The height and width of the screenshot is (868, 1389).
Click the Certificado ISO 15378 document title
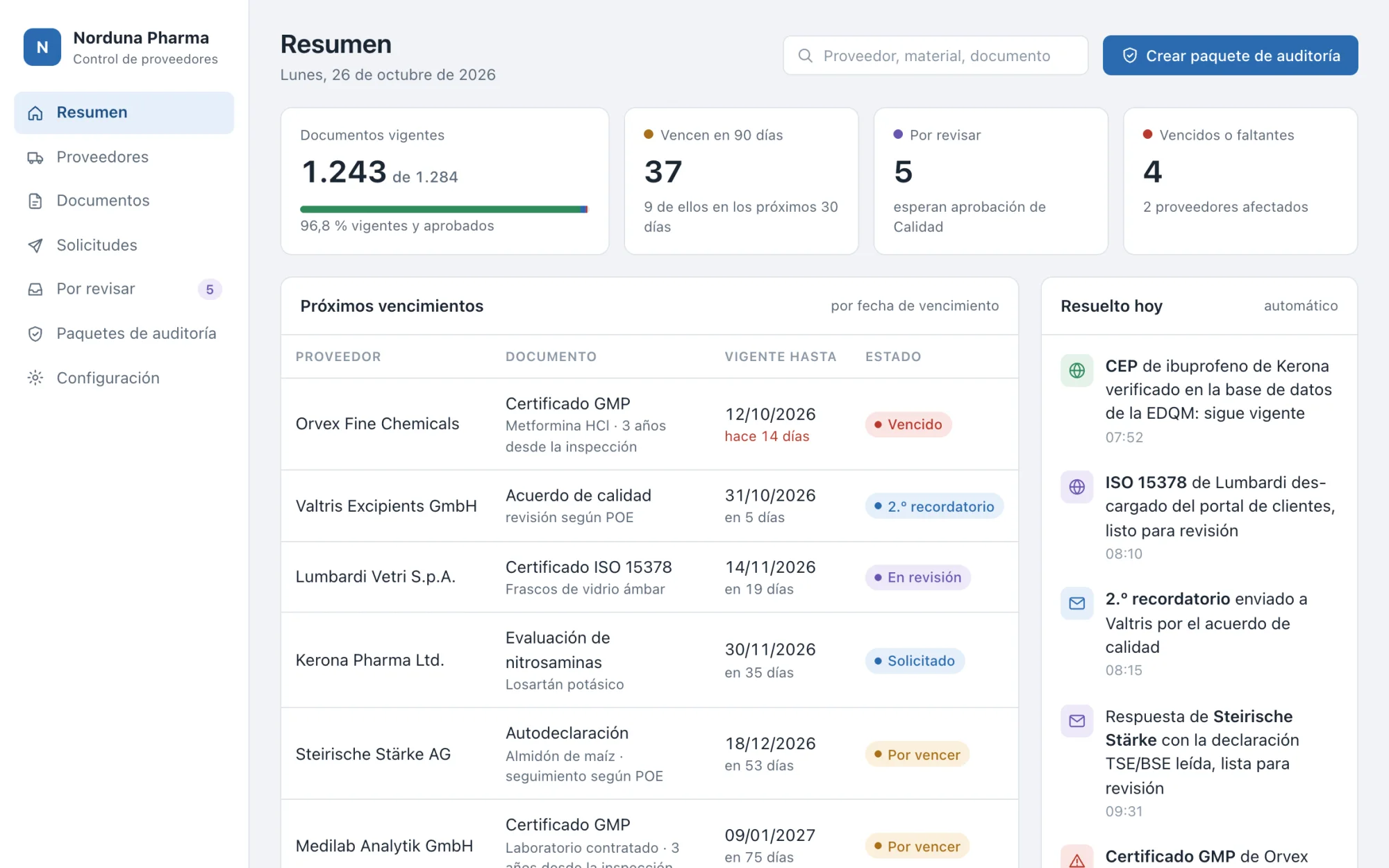coord(588,567)
